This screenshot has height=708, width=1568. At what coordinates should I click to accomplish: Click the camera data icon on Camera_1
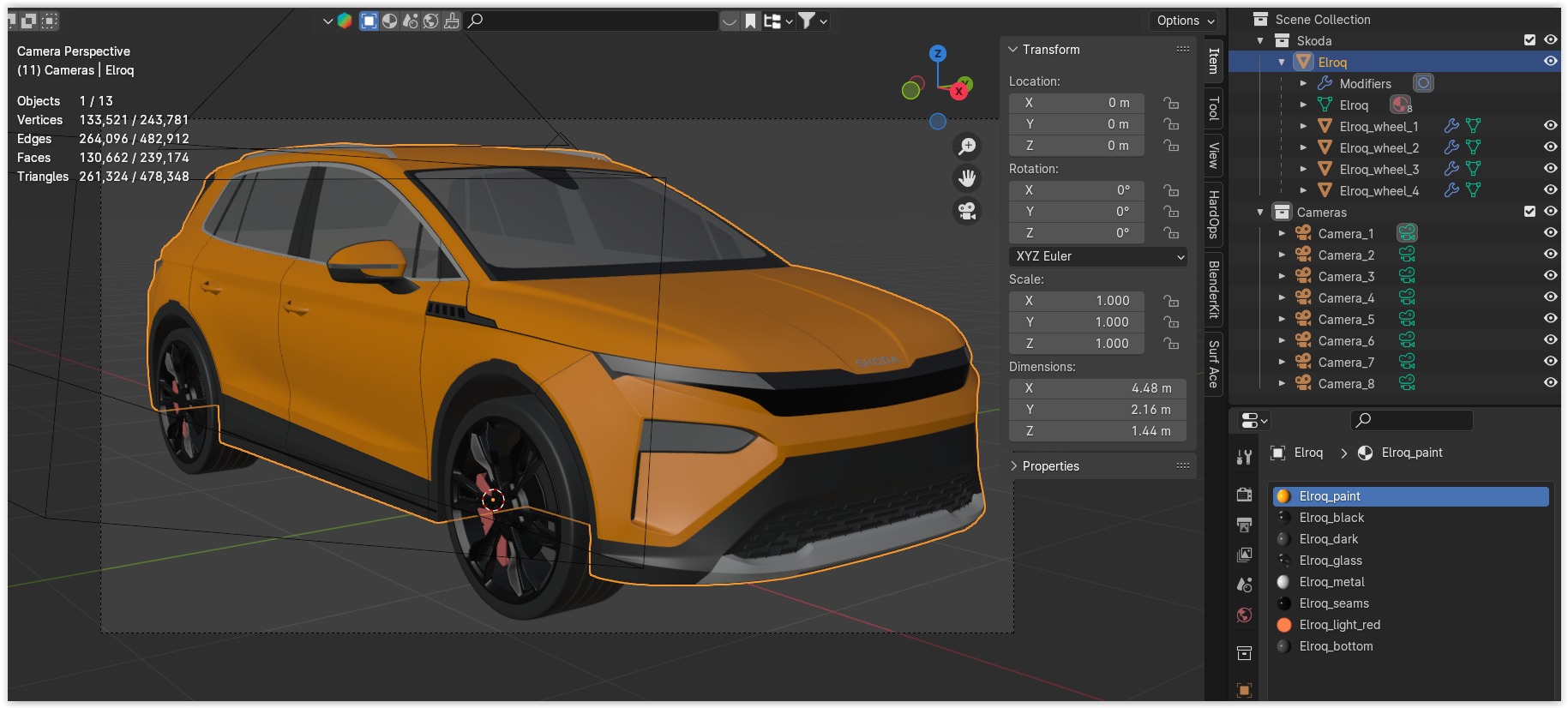(x=1407, y=233)
